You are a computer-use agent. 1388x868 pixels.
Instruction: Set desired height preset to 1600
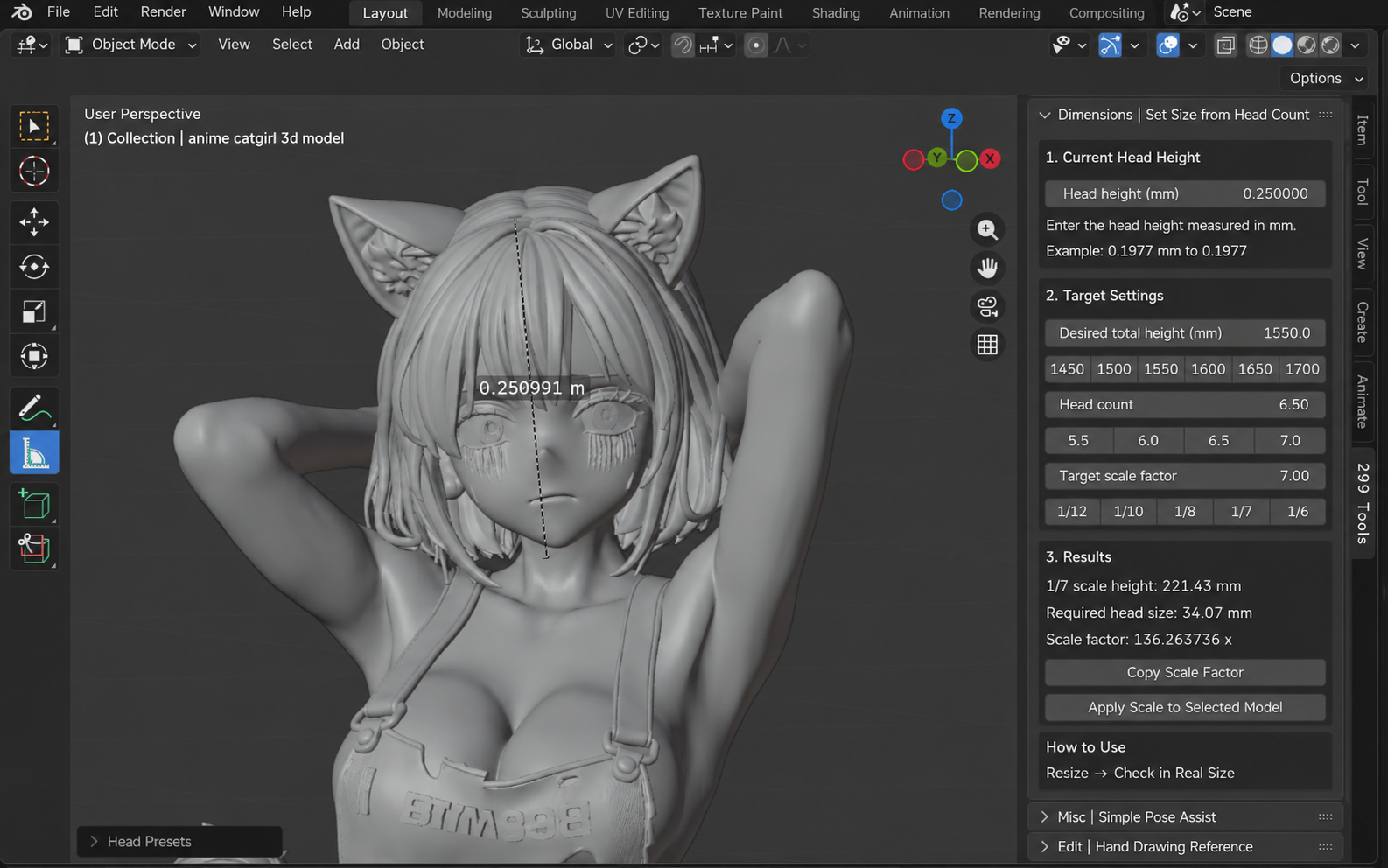[x=1208, y=369]
